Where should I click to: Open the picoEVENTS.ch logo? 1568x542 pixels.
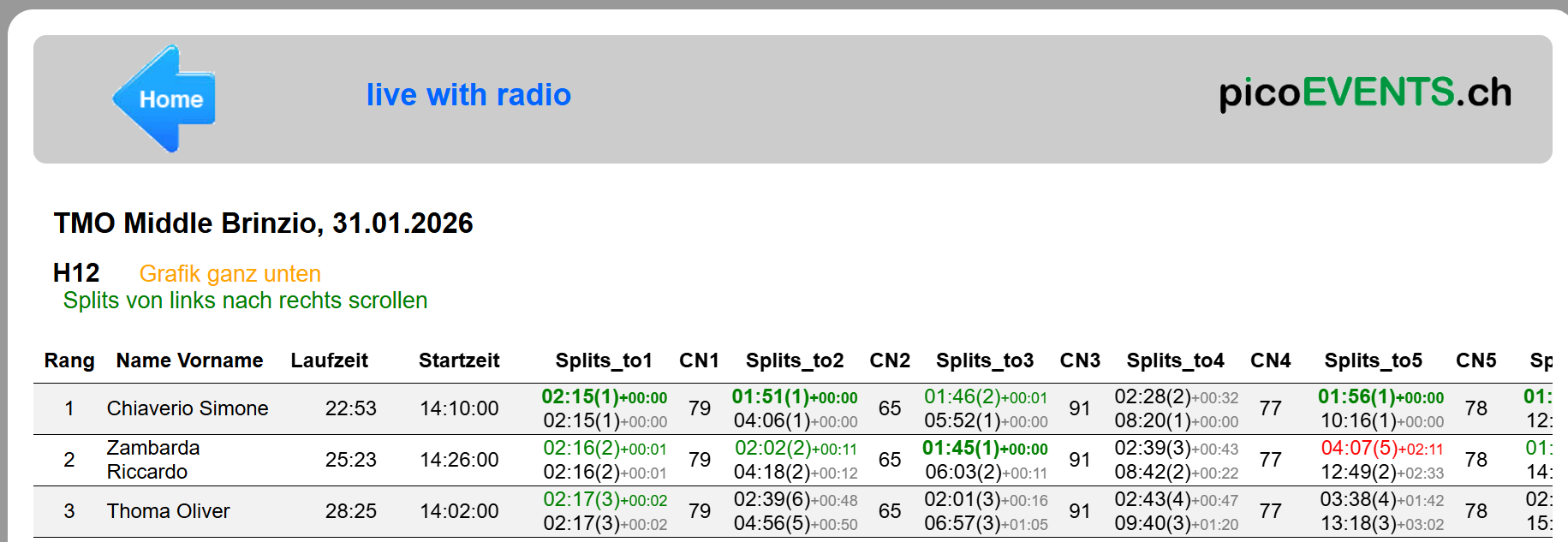[x=1364, y=93]
